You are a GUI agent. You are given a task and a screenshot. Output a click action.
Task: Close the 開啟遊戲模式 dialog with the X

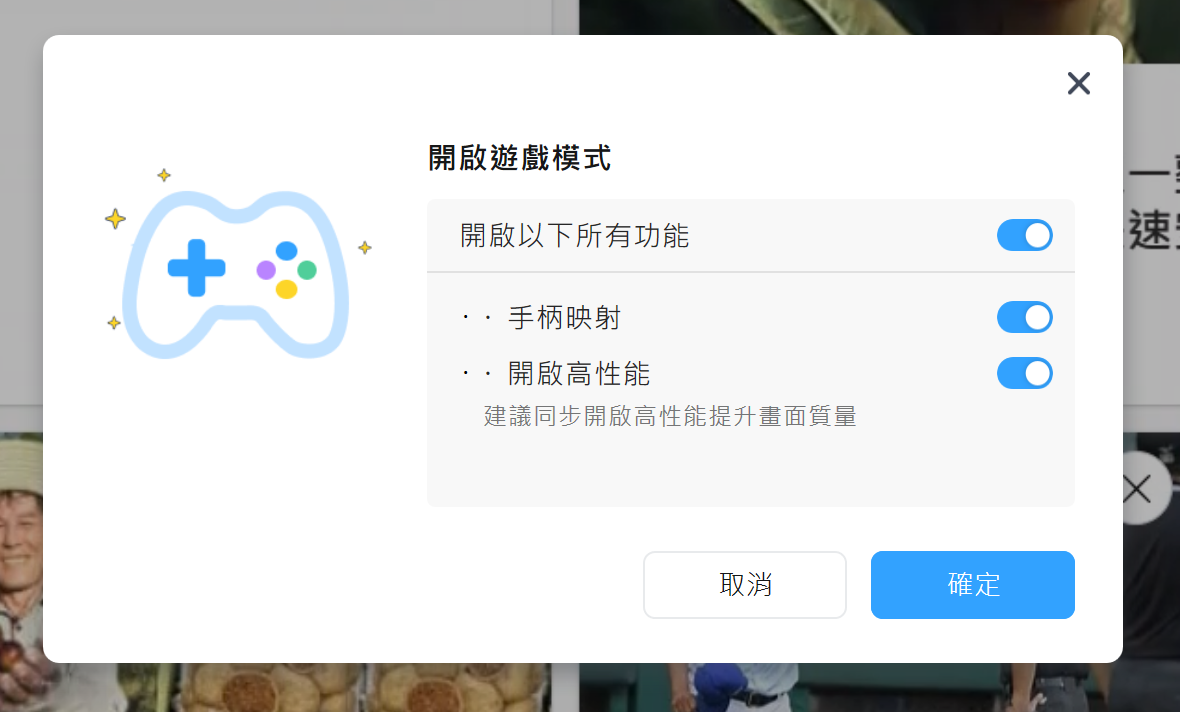[x=1078, y=83]
